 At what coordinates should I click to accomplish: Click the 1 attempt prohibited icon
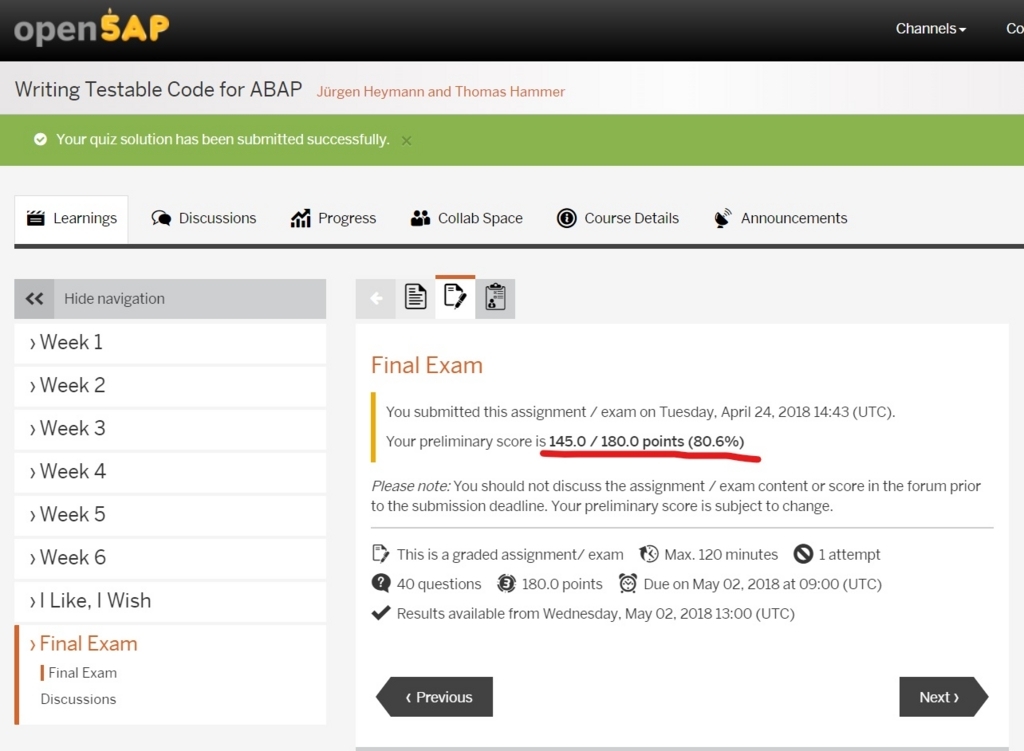[803, 554]
